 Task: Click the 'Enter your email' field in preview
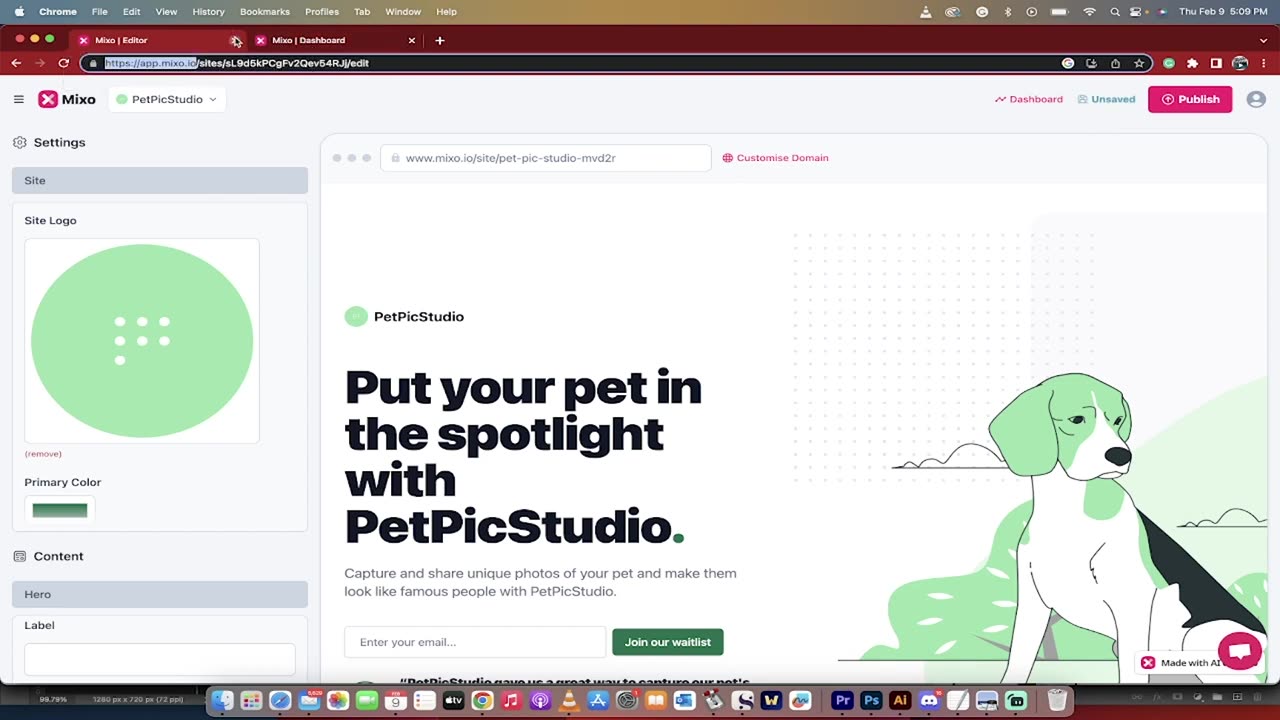(x=475, y=642)
